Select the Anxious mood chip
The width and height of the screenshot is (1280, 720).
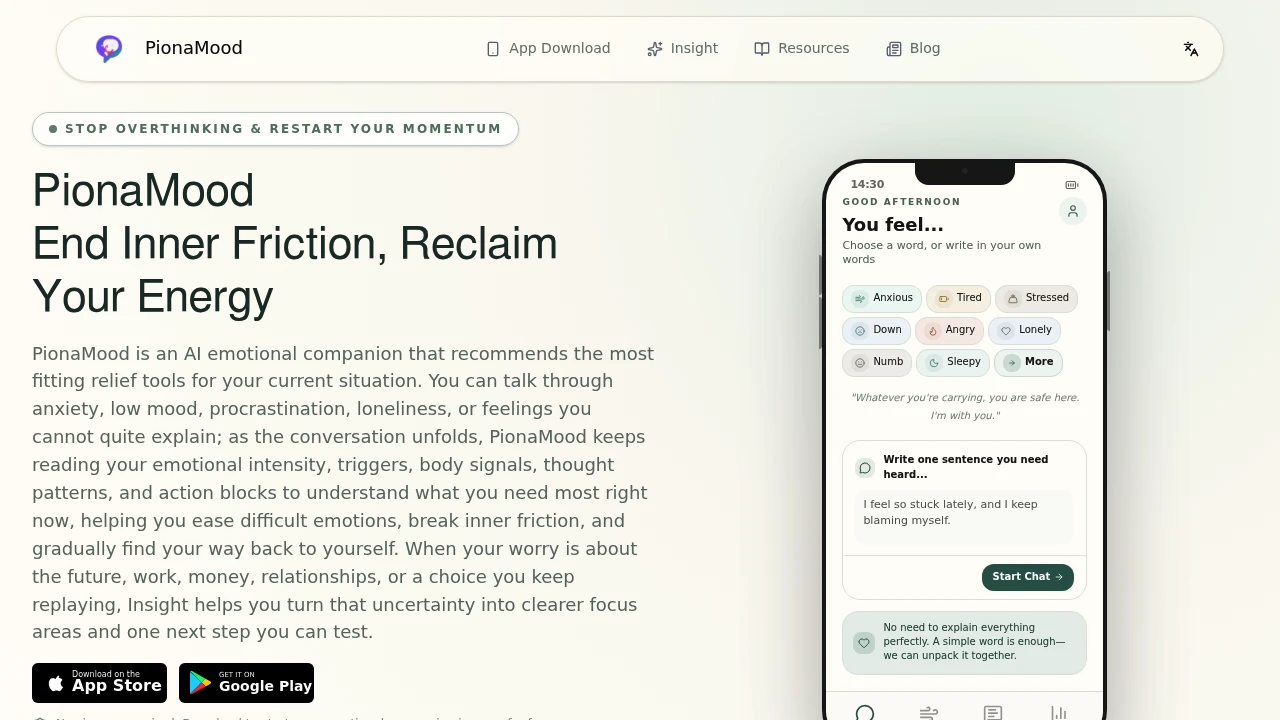882,298
